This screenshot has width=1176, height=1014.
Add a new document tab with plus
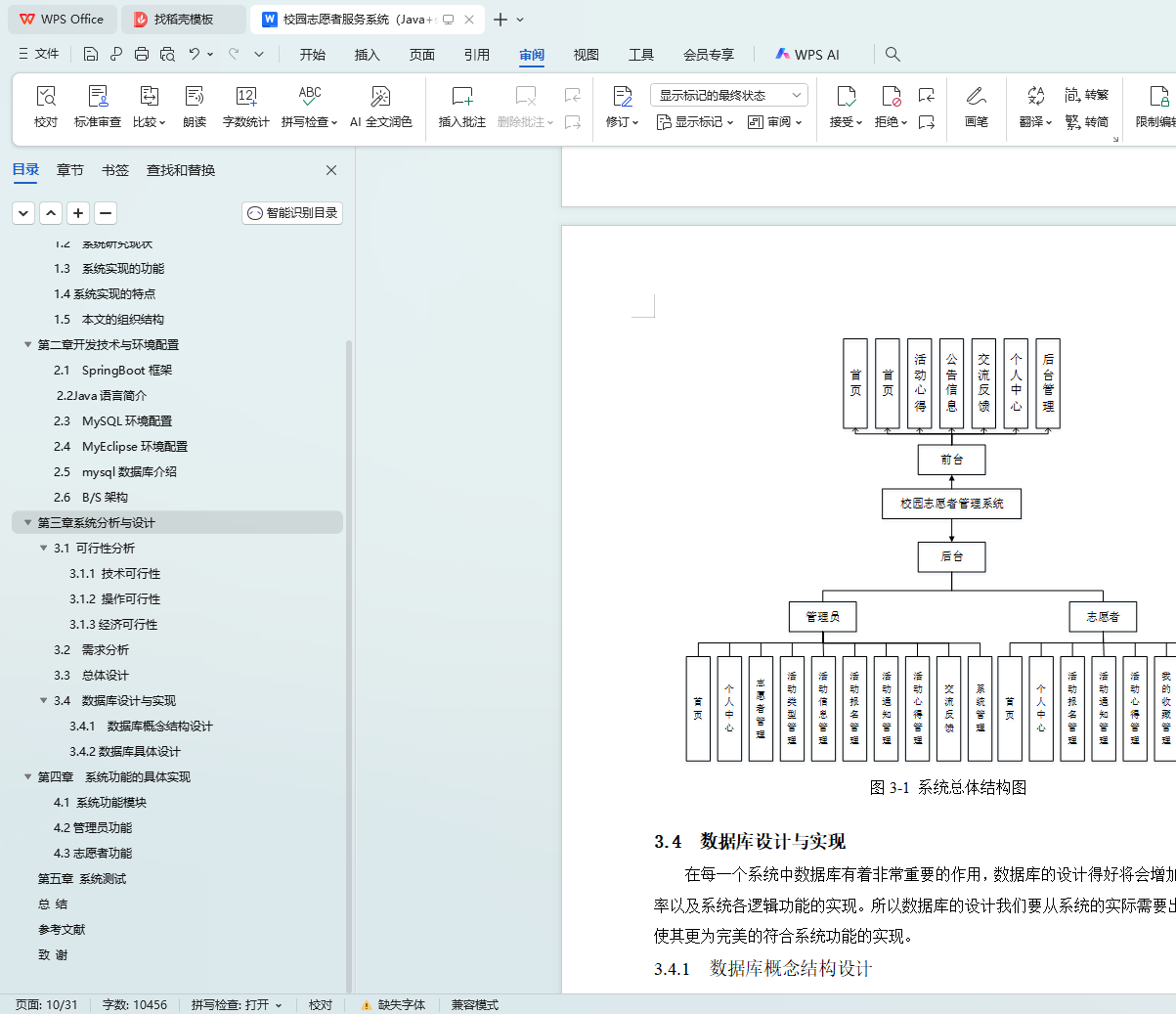[501, 20]
